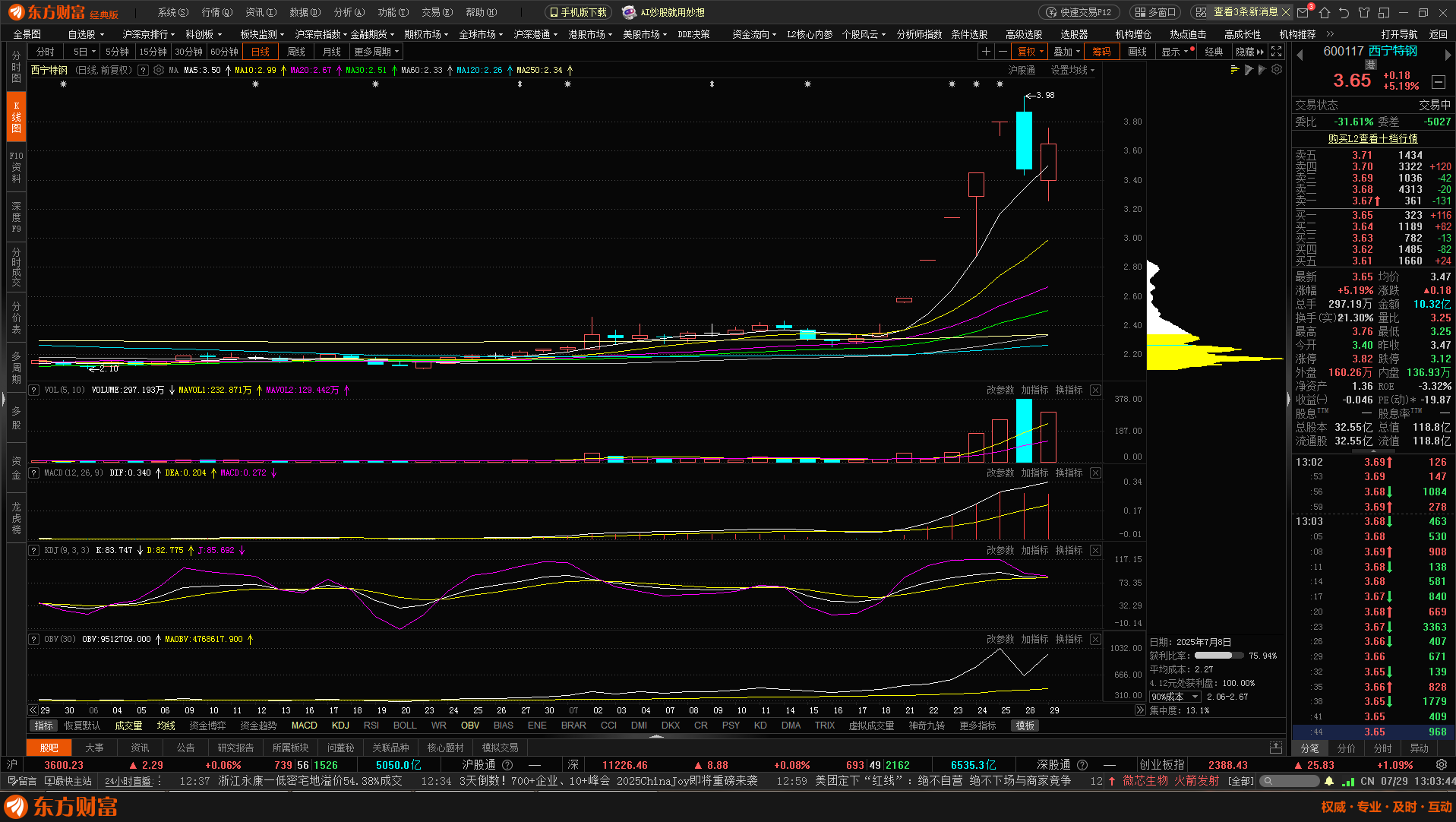Close the MACD indicator panel
The image size is (1456, 822).
[x=1095, y=473]
